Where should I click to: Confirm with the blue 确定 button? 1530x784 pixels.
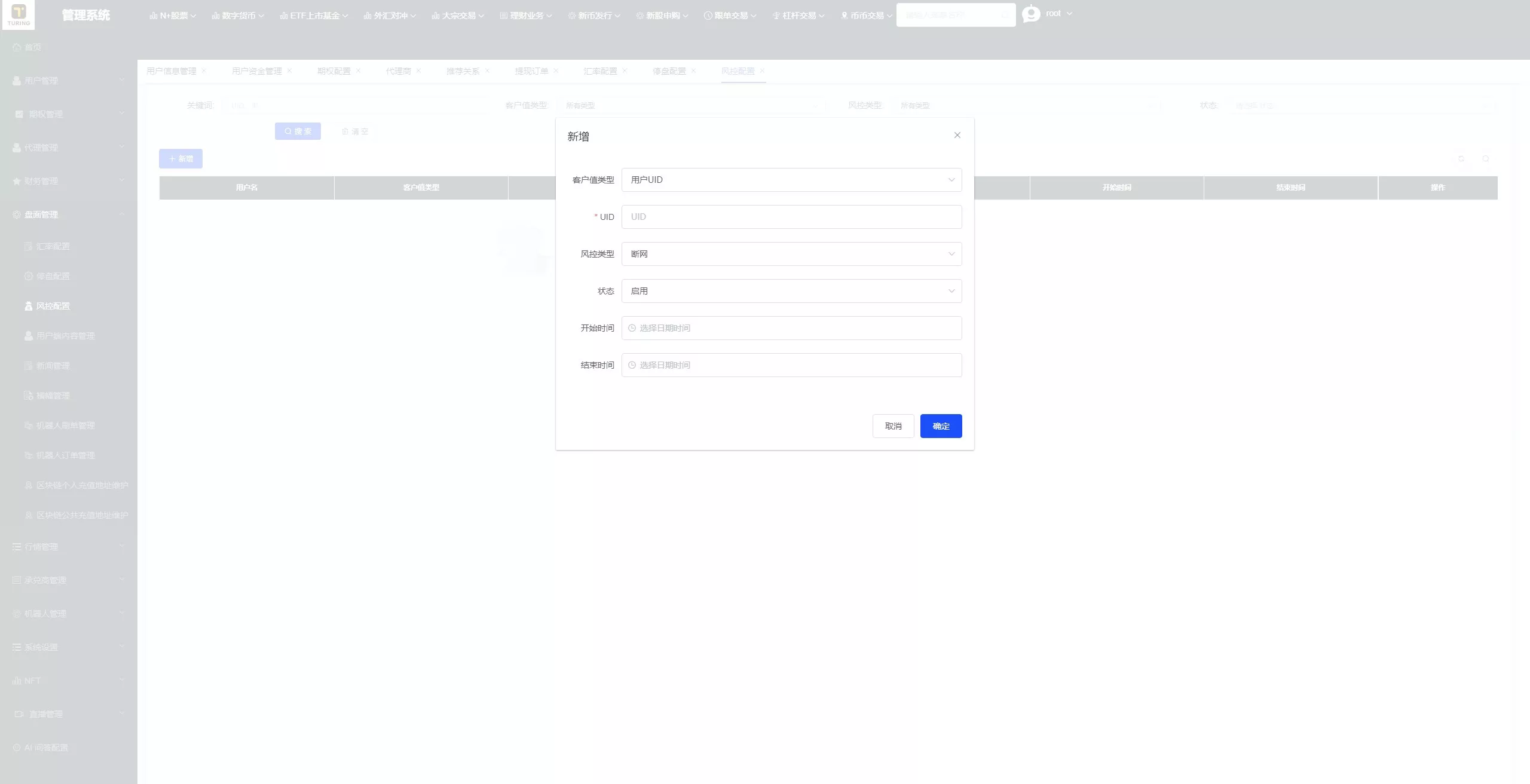pos(941,426)
